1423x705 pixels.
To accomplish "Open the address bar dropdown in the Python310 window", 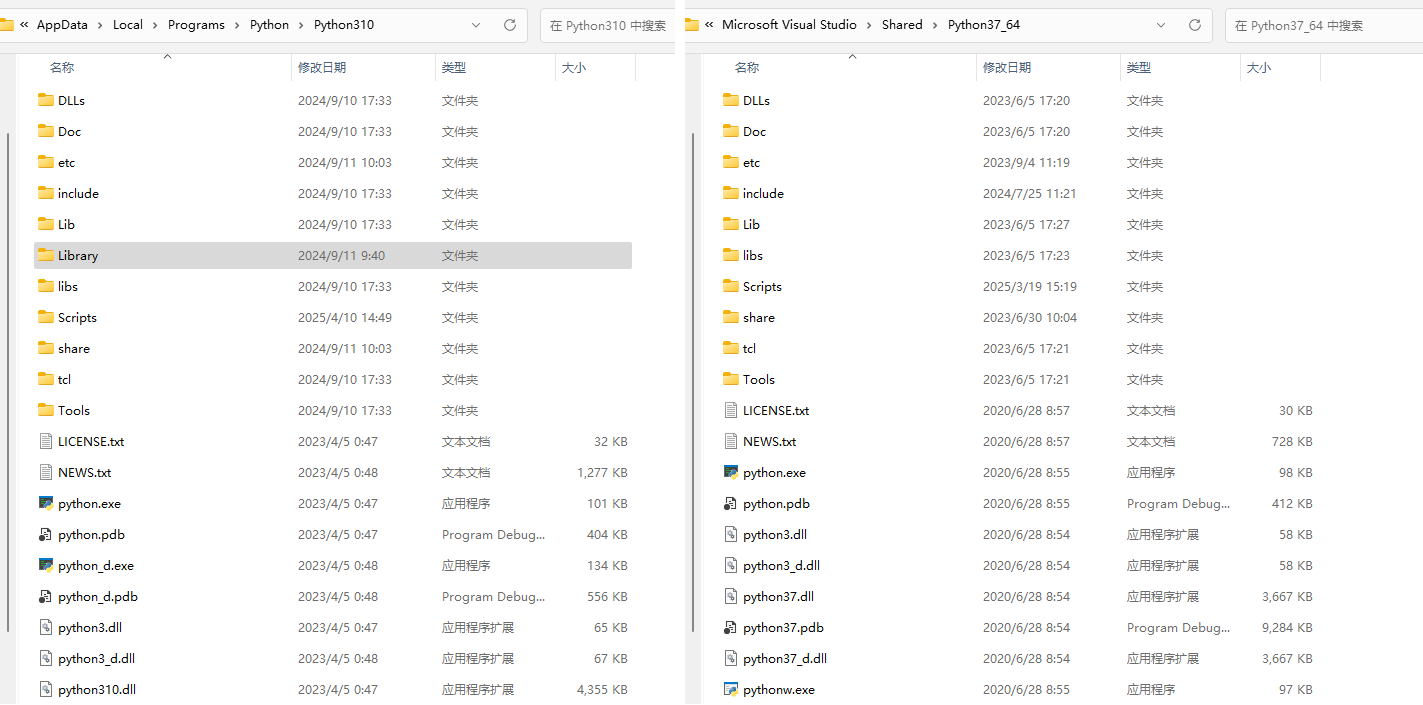I will (476, 24).
